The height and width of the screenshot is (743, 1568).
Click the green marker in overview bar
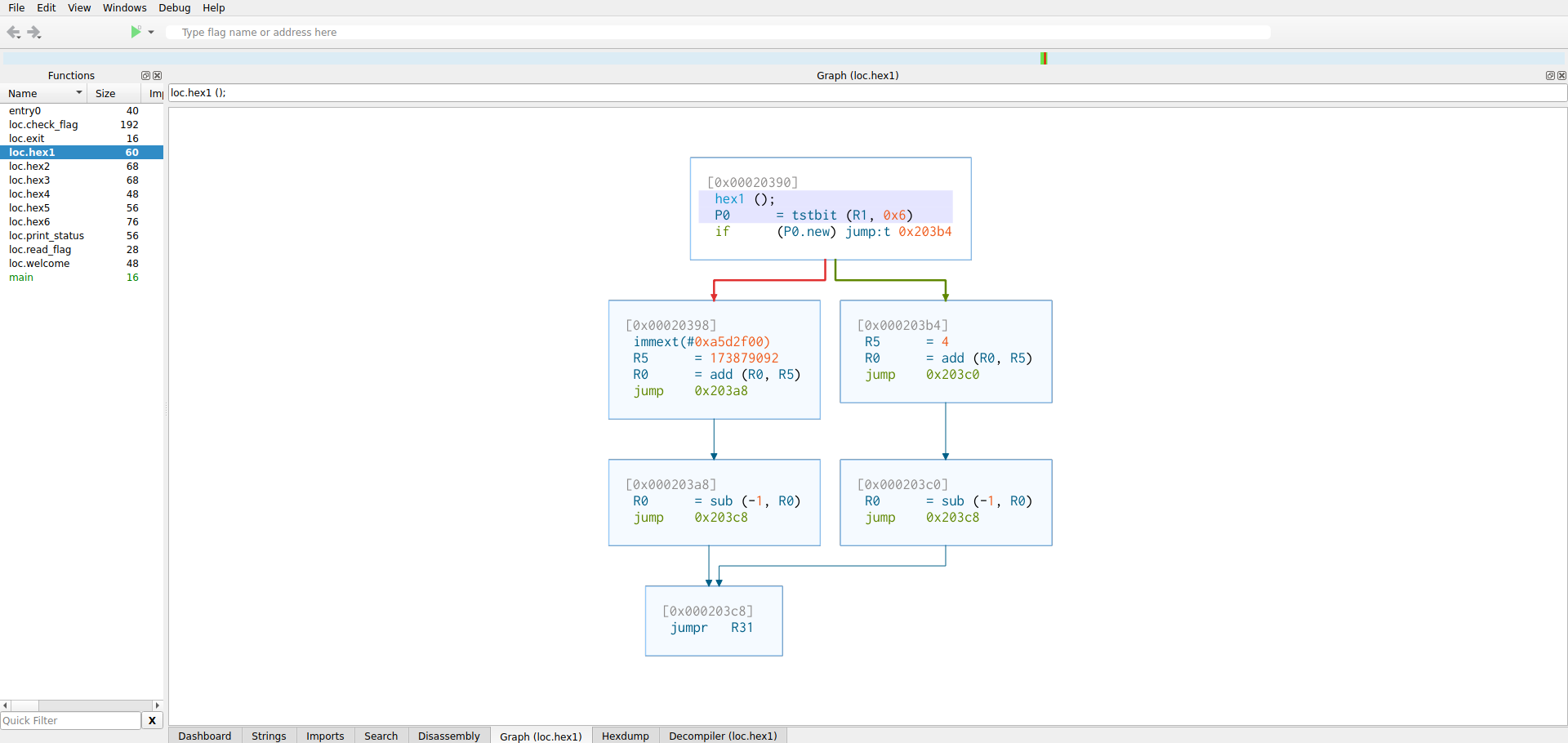pyautogui.click(x=1044, y=58)
